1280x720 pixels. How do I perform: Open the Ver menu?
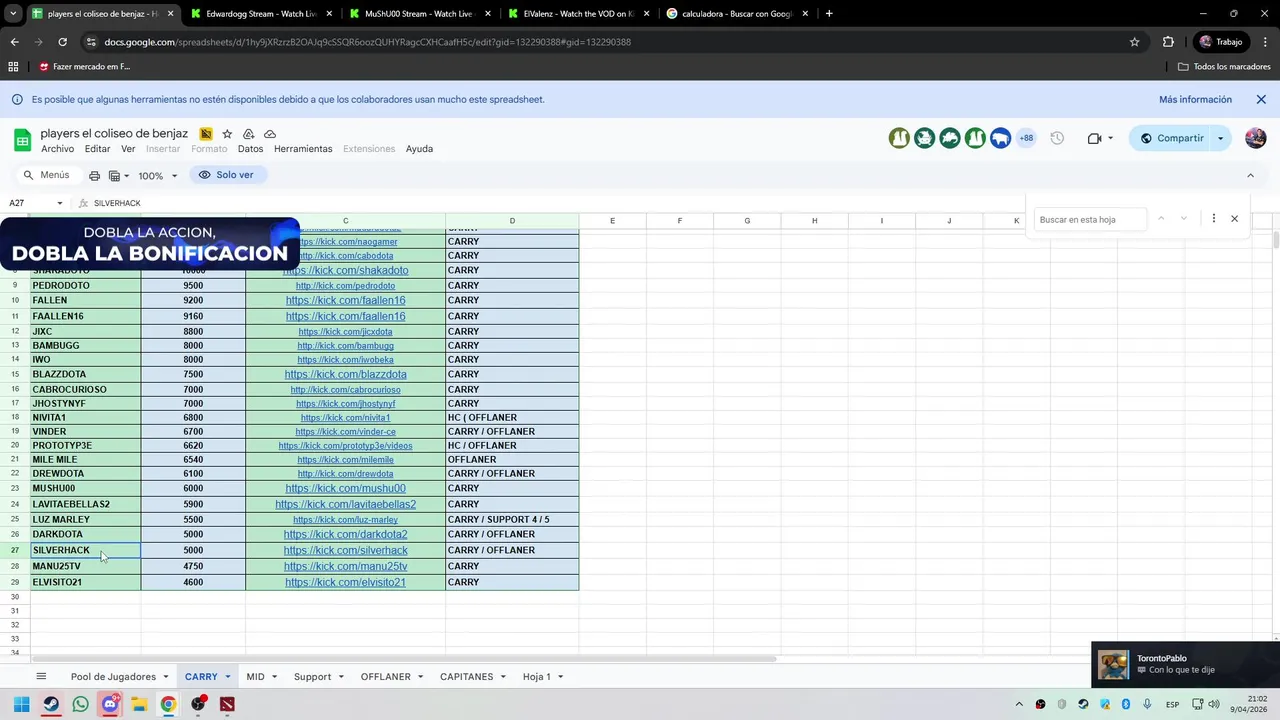click(x=128, y=149)
